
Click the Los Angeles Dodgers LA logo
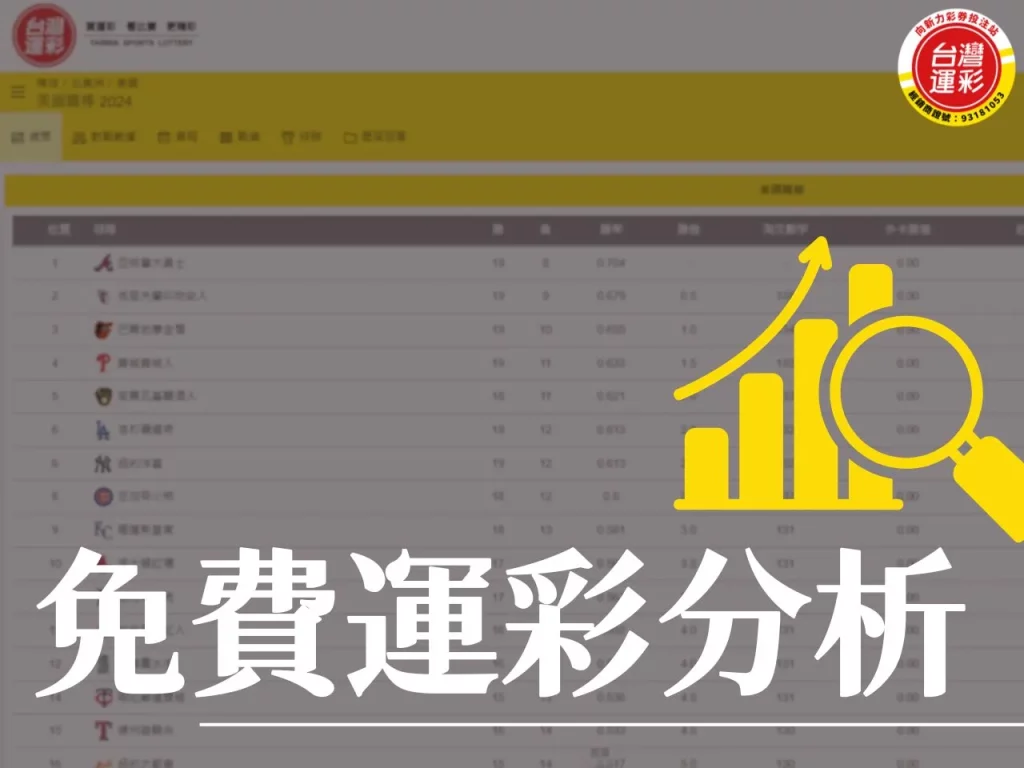[103, 430]
